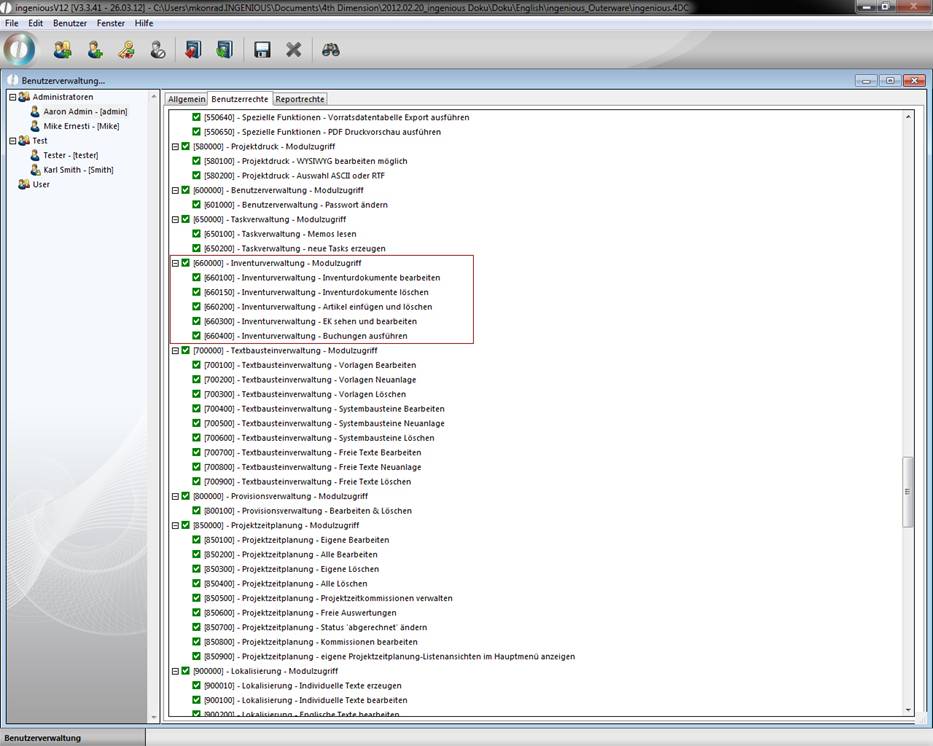Select the Allgemein tab
Image resolution: width=933 pixels, height=746 pixels.
pos(186,99)
